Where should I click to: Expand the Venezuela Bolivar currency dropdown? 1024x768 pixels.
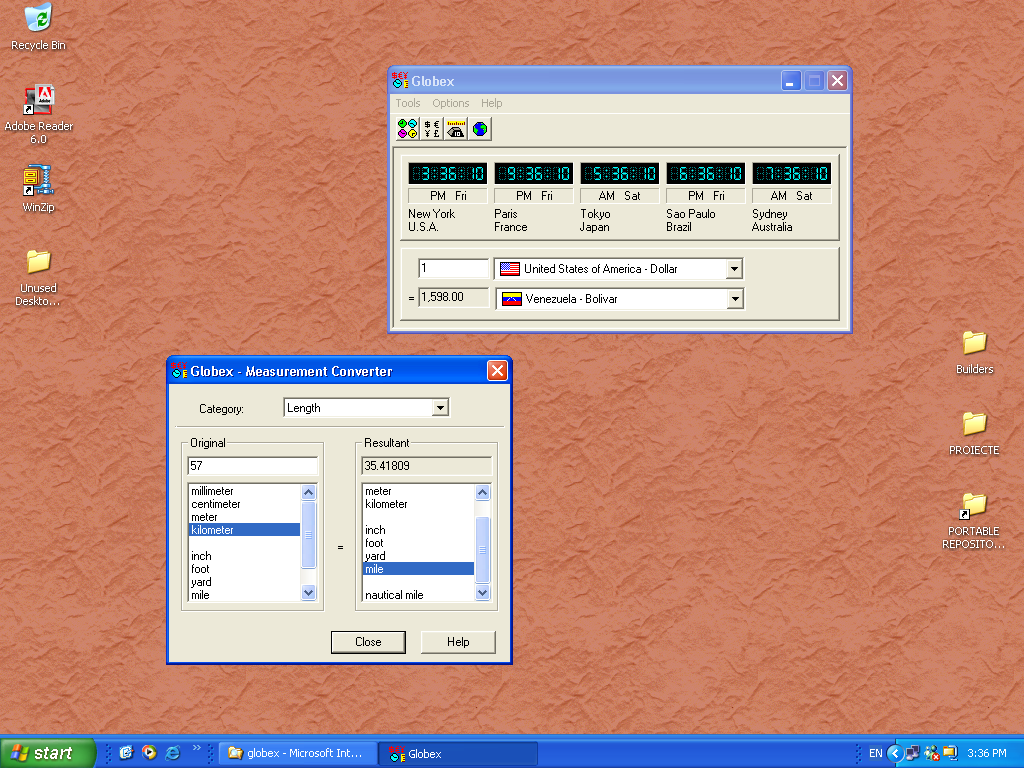(735, 299)
